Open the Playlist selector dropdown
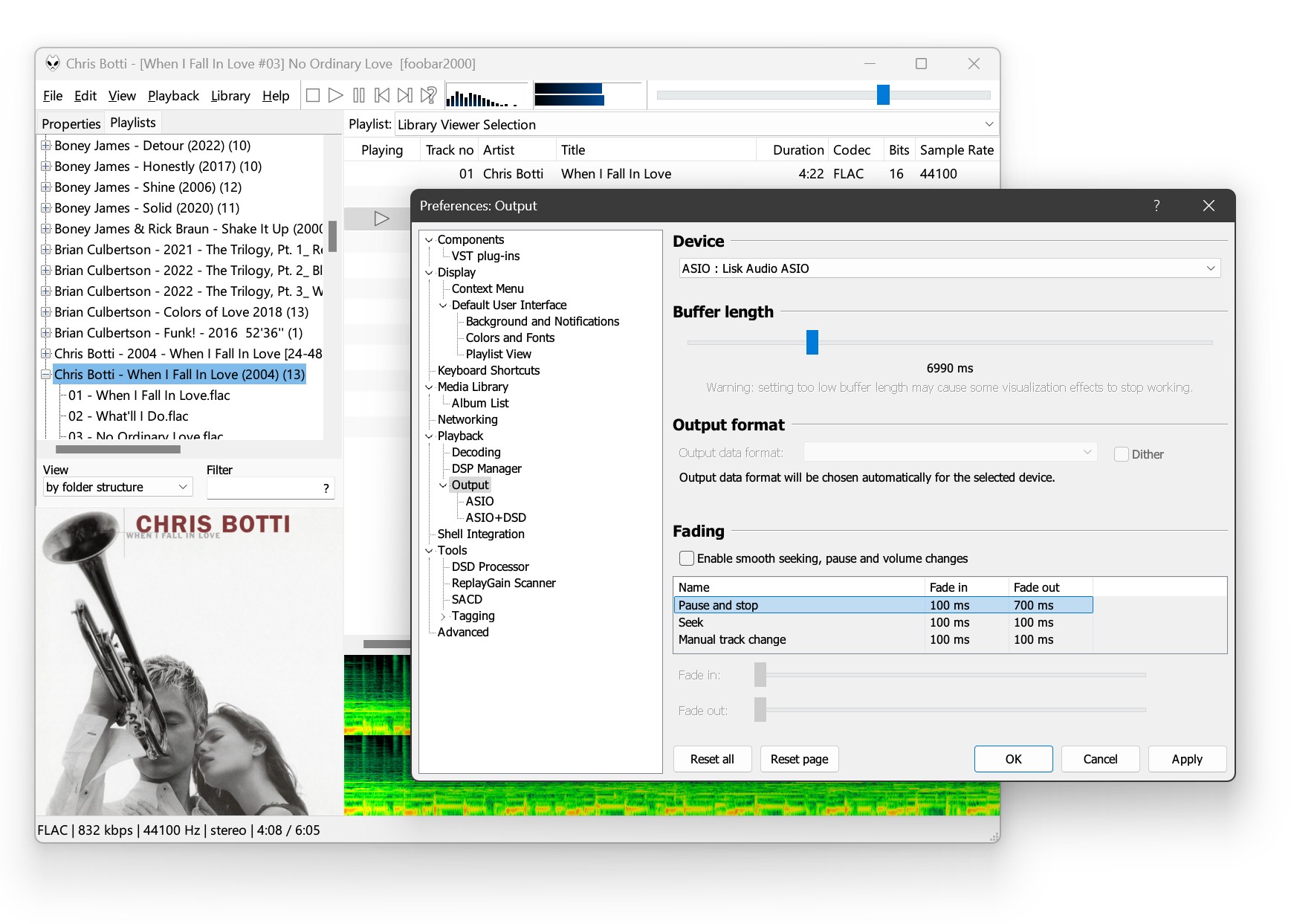 pyautogui.click(x=696, y=124)
